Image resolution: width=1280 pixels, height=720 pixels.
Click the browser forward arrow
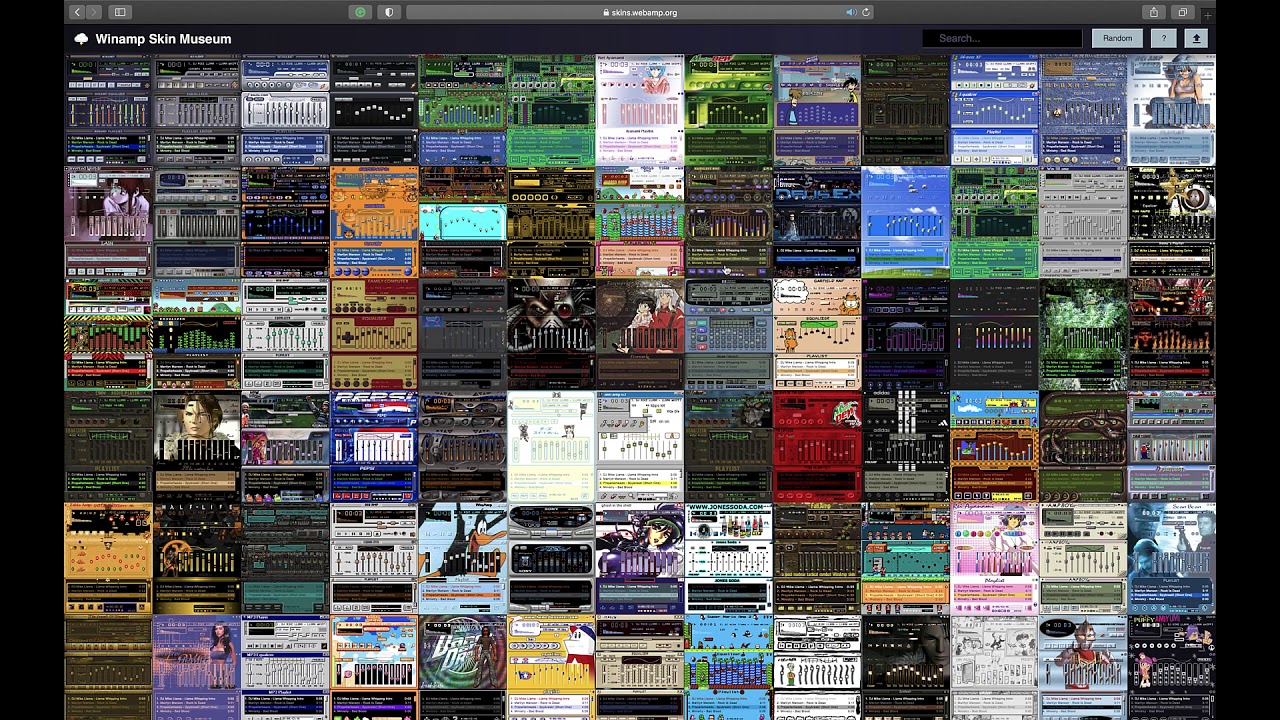point(94,12)
